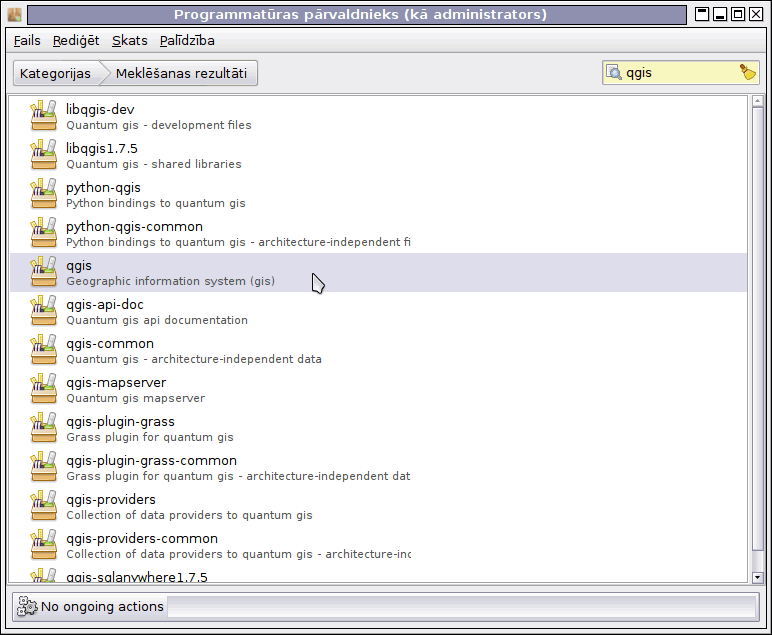The image size is (772, 635).
Task: Click the qgis-api-doc package icon
Action: 43,311
